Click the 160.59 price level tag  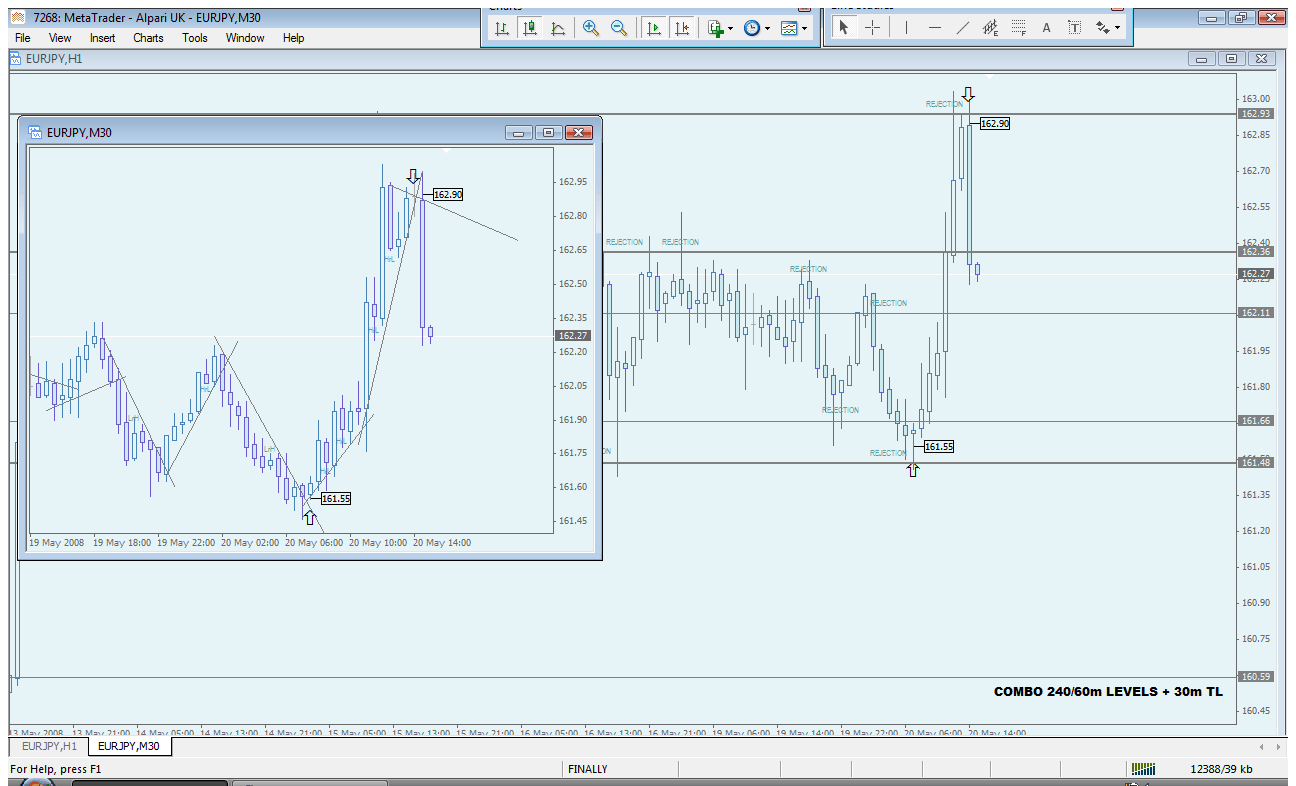click(x=1255, y=677)
